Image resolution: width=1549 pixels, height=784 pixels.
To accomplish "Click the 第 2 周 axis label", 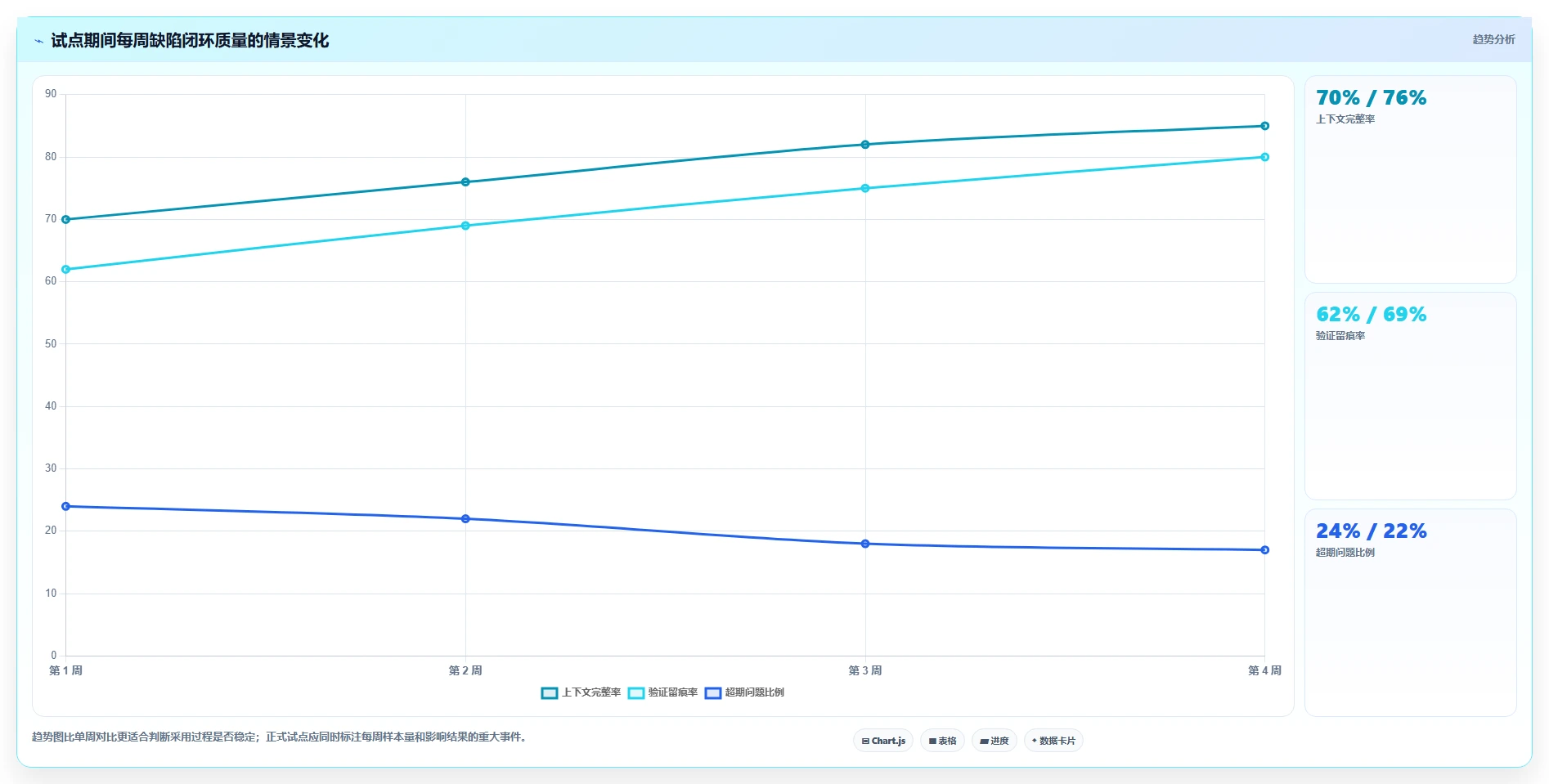I will (x=465, y=670).
